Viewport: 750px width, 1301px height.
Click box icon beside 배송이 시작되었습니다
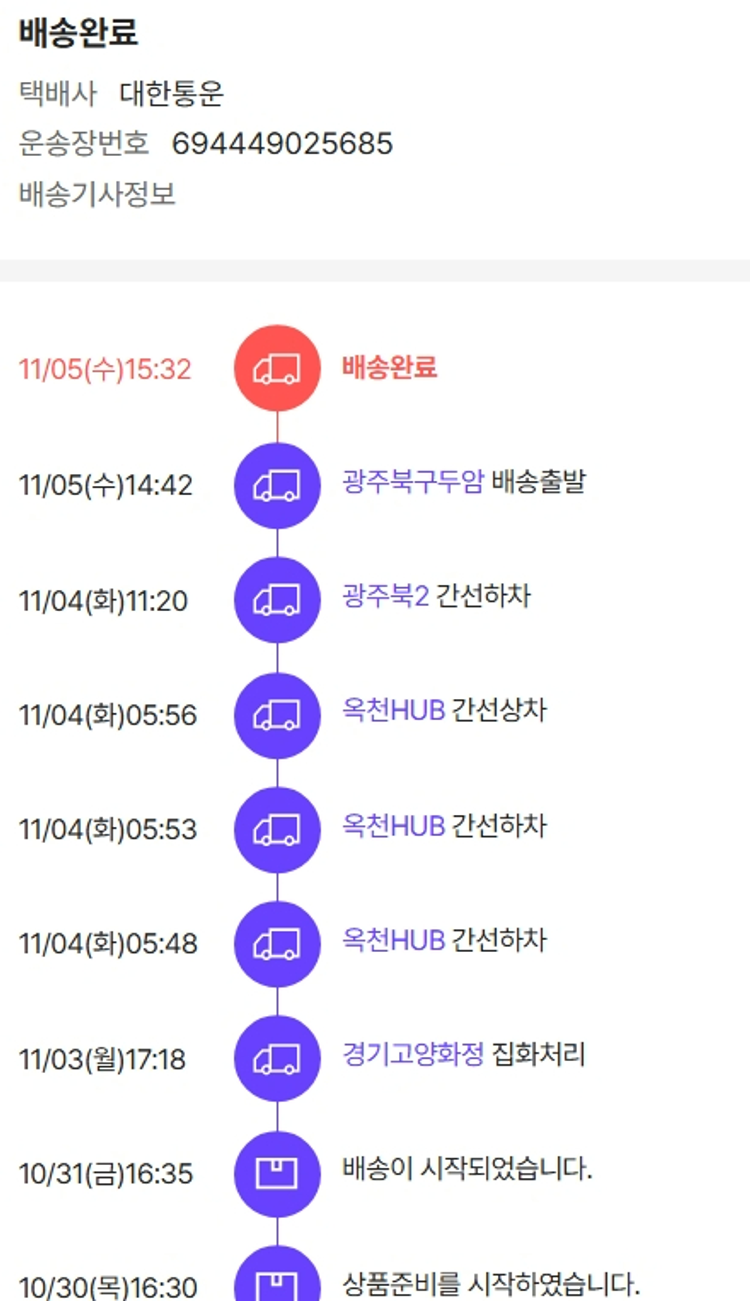point(277,1173)
